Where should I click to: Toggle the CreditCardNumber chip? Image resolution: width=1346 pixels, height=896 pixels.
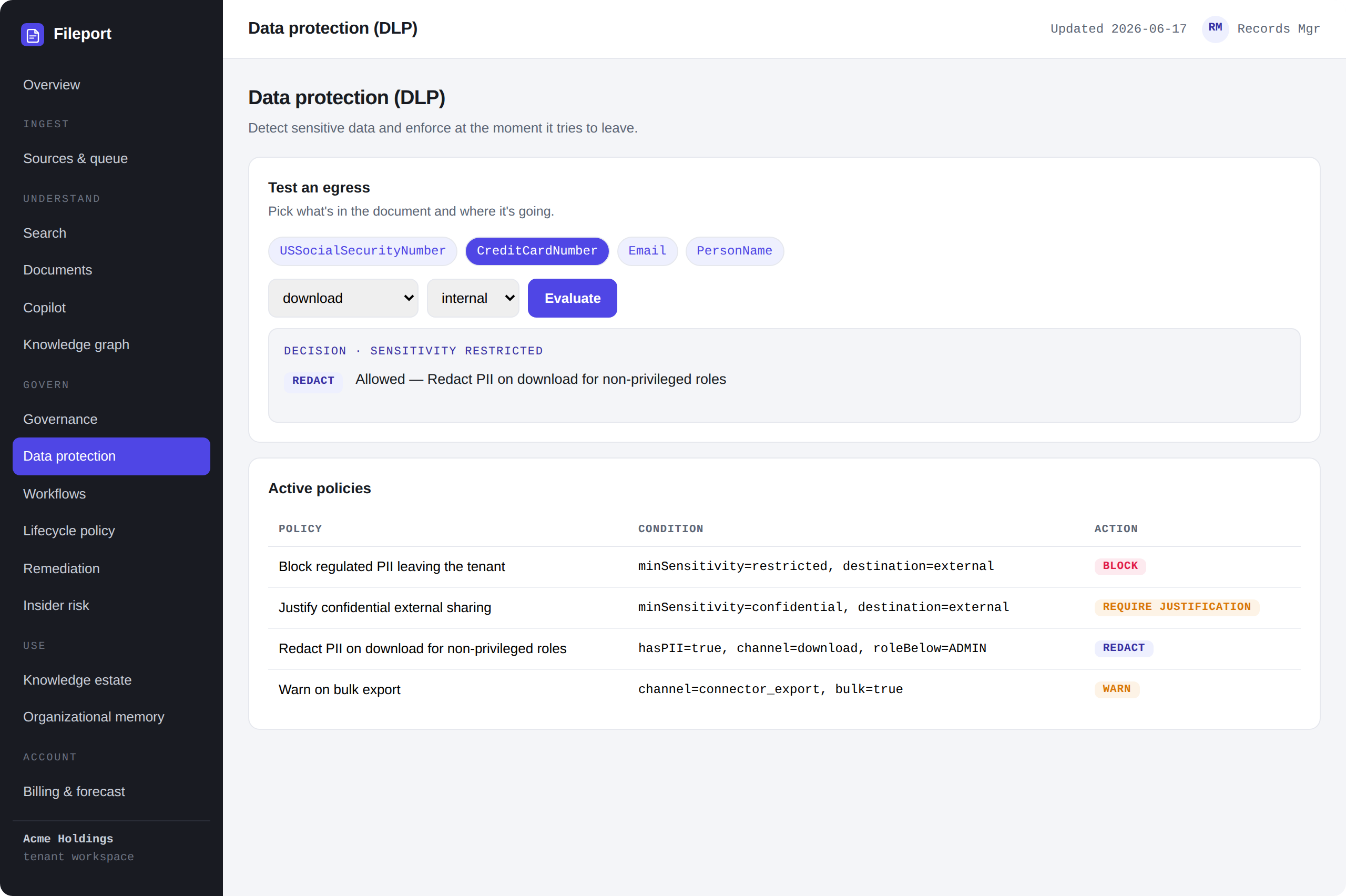coord(536,251)
